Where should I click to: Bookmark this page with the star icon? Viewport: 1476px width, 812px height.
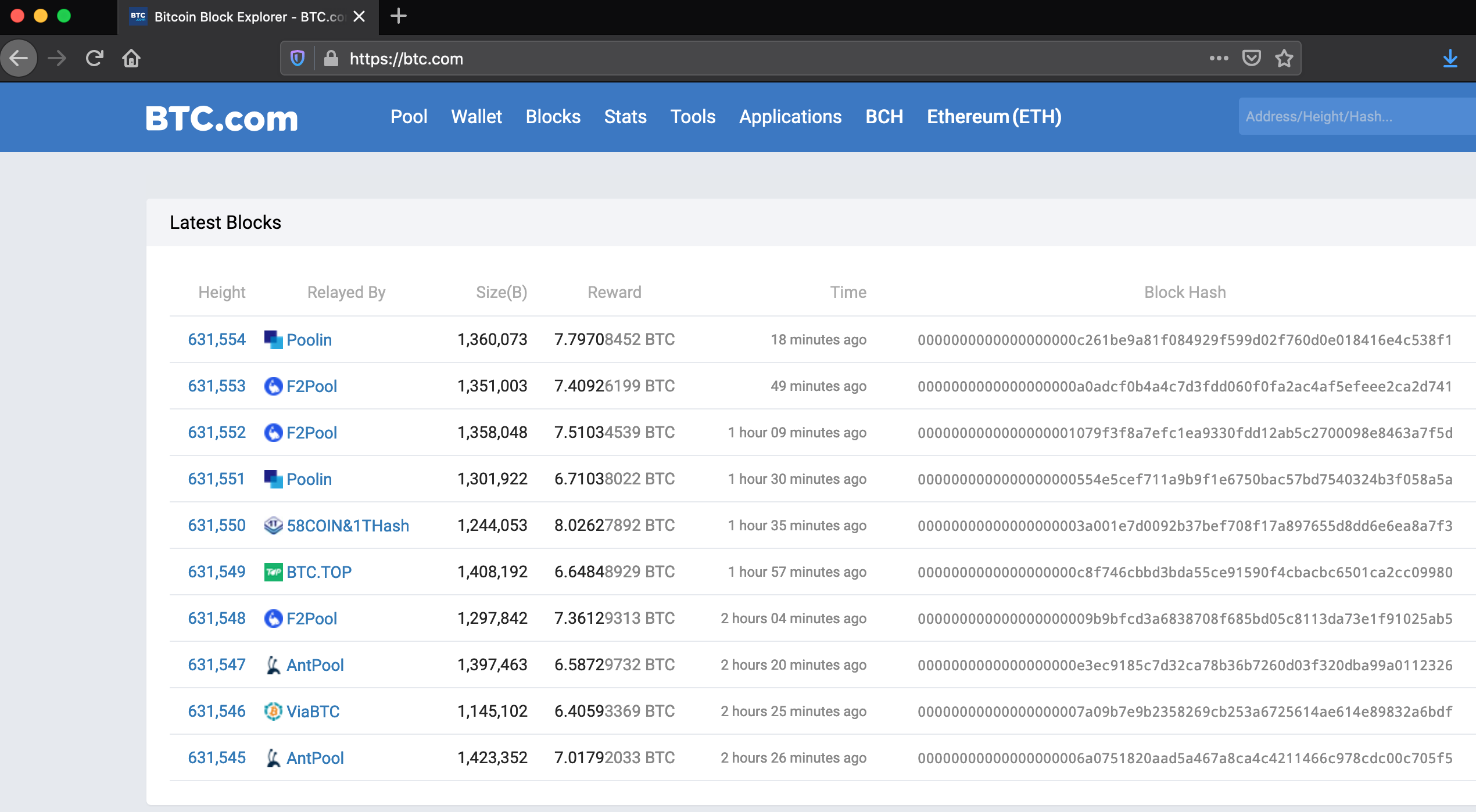click(1284, 58)
